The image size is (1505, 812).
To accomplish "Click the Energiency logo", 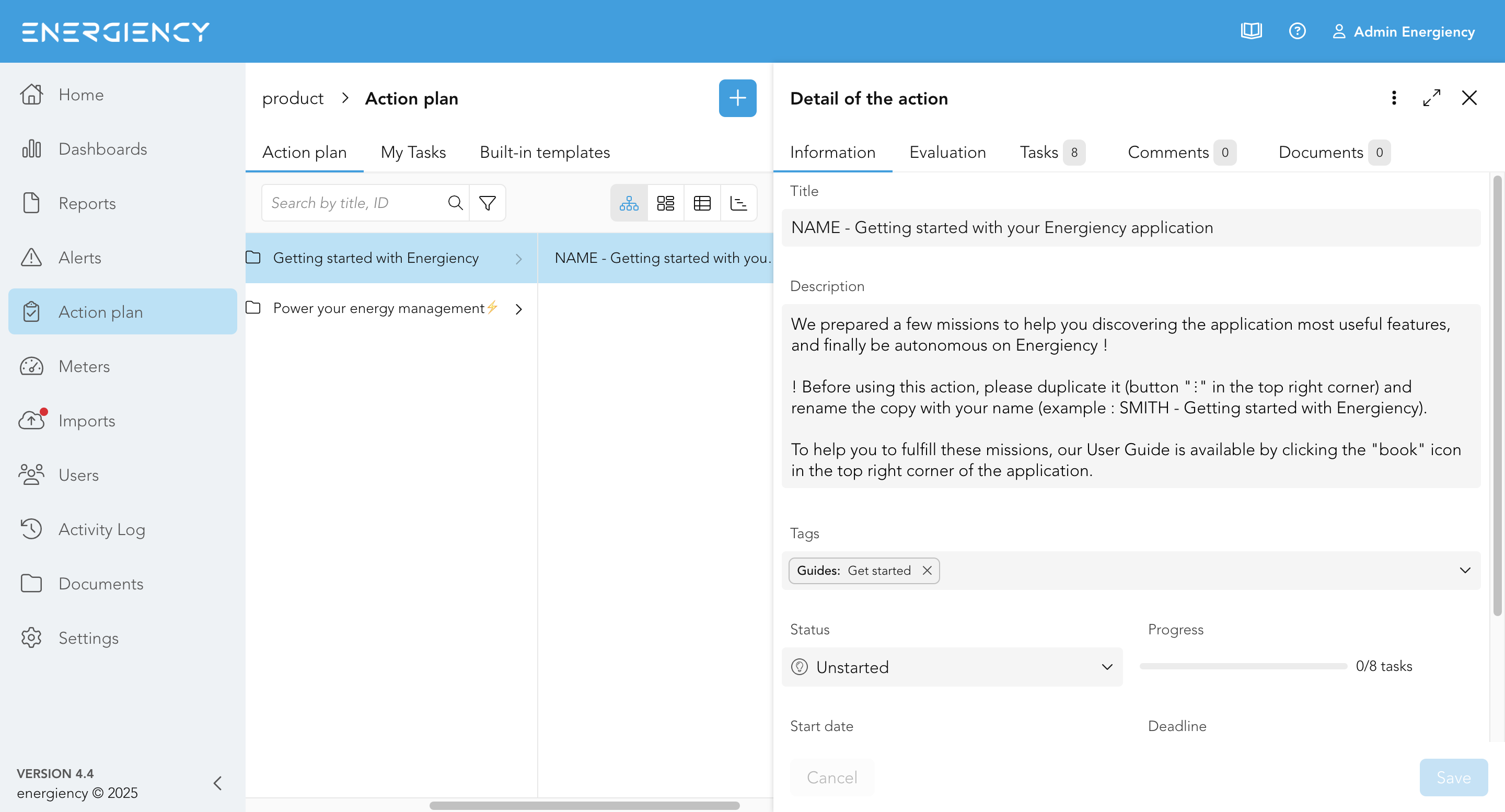I will [115, 32].
